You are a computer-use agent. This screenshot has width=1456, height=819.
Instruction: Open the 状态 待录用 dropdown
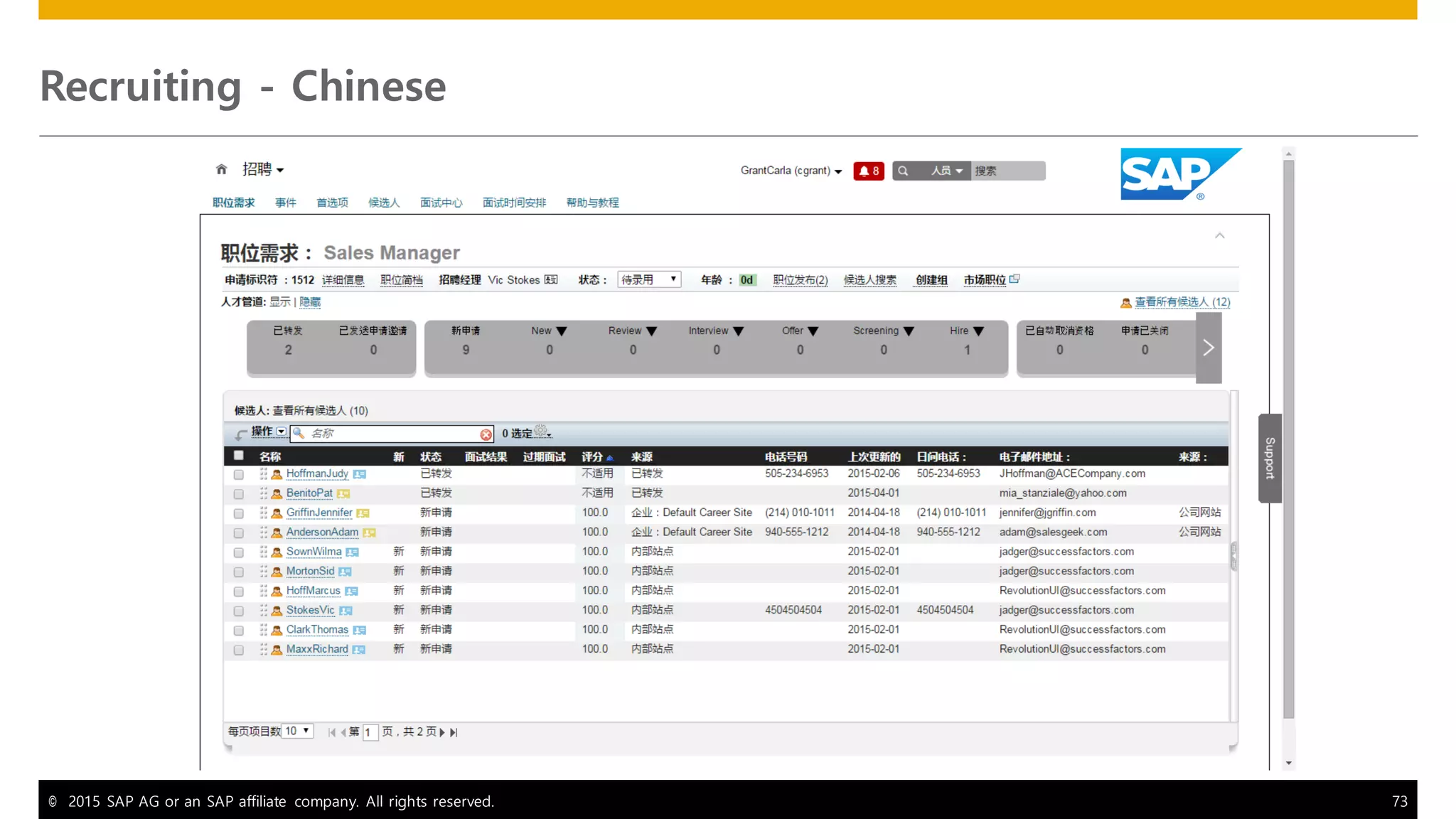click(x=649, y=280)
